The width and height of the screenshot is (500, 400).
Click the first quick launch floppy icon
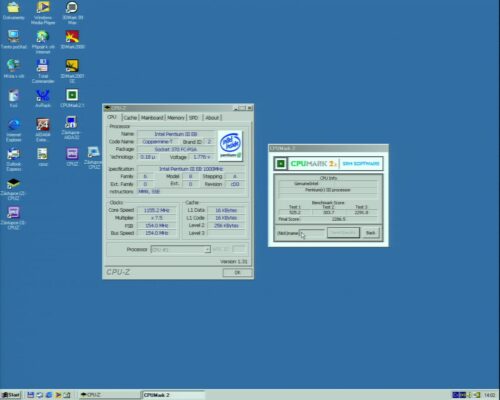pyautogui.click(x=31, y=395)
